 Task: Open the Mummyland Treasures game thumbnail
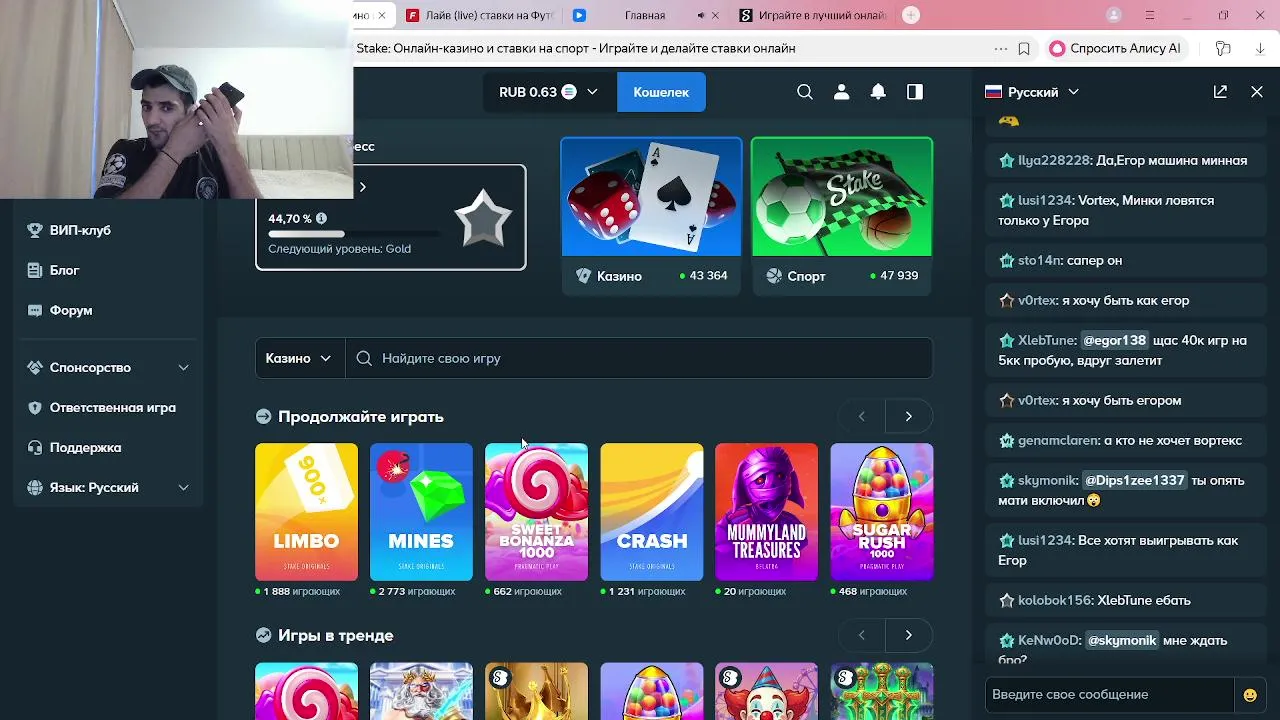(767, 512)
